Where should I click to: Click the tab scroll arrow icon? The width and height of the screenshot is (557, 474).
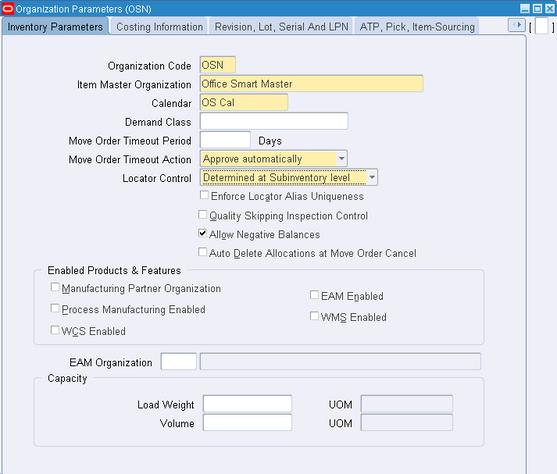pyautogui.click(x=517, y=25)
